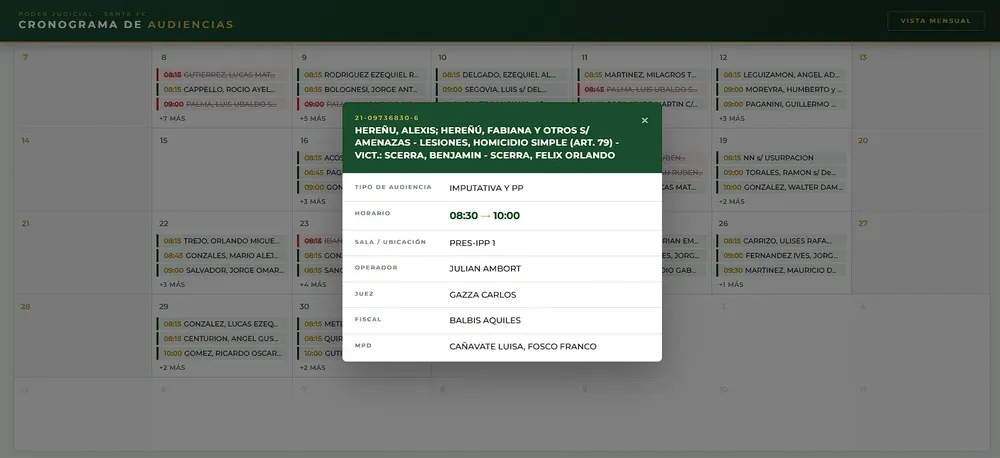Image resolution: width=1000 pixels, height=458 pixels.
Task: Show +2 MÁS on day 30
Action: click(312, 367)
